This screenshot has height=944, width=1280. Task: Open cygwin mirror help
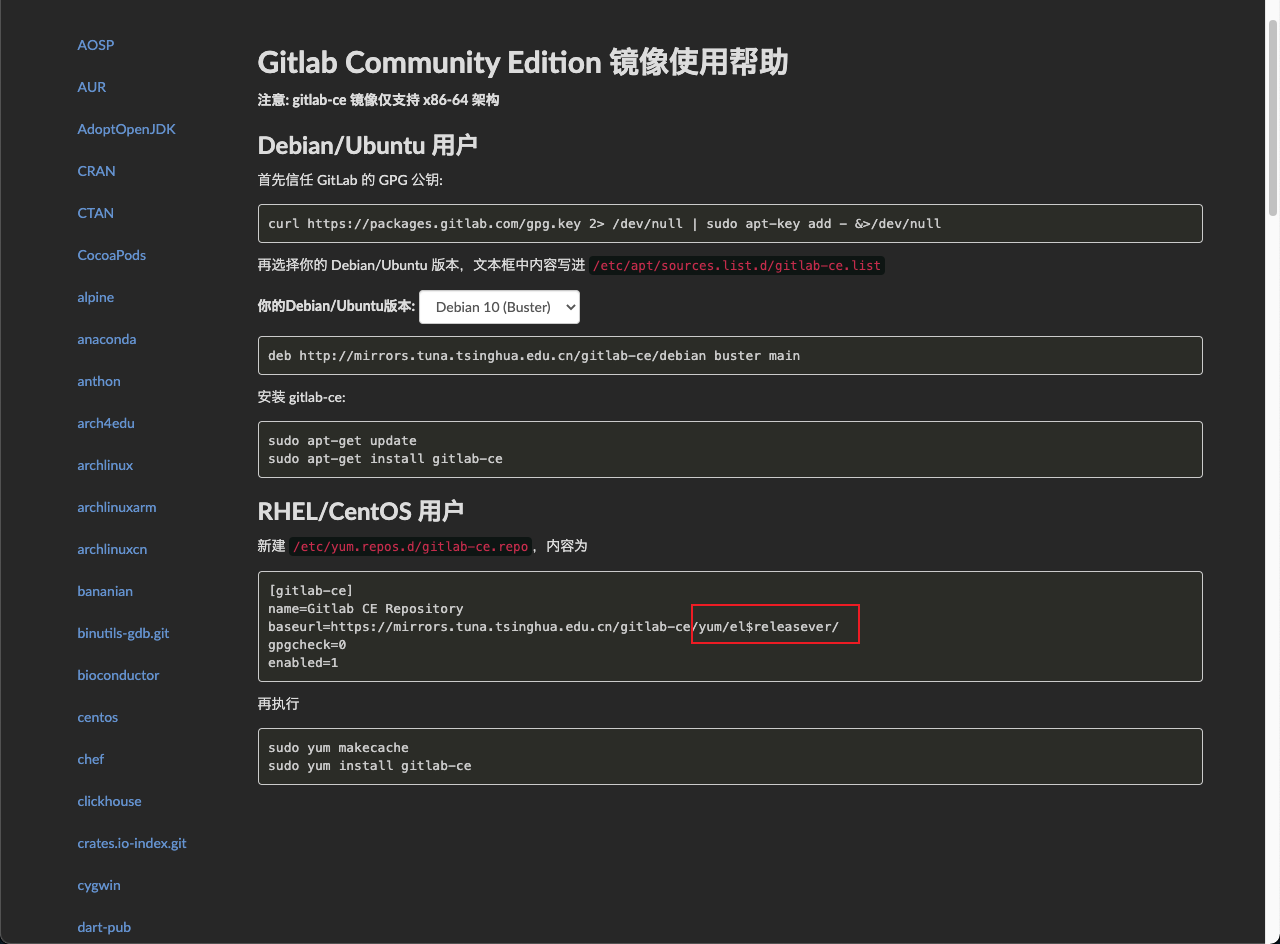point(99,885)
